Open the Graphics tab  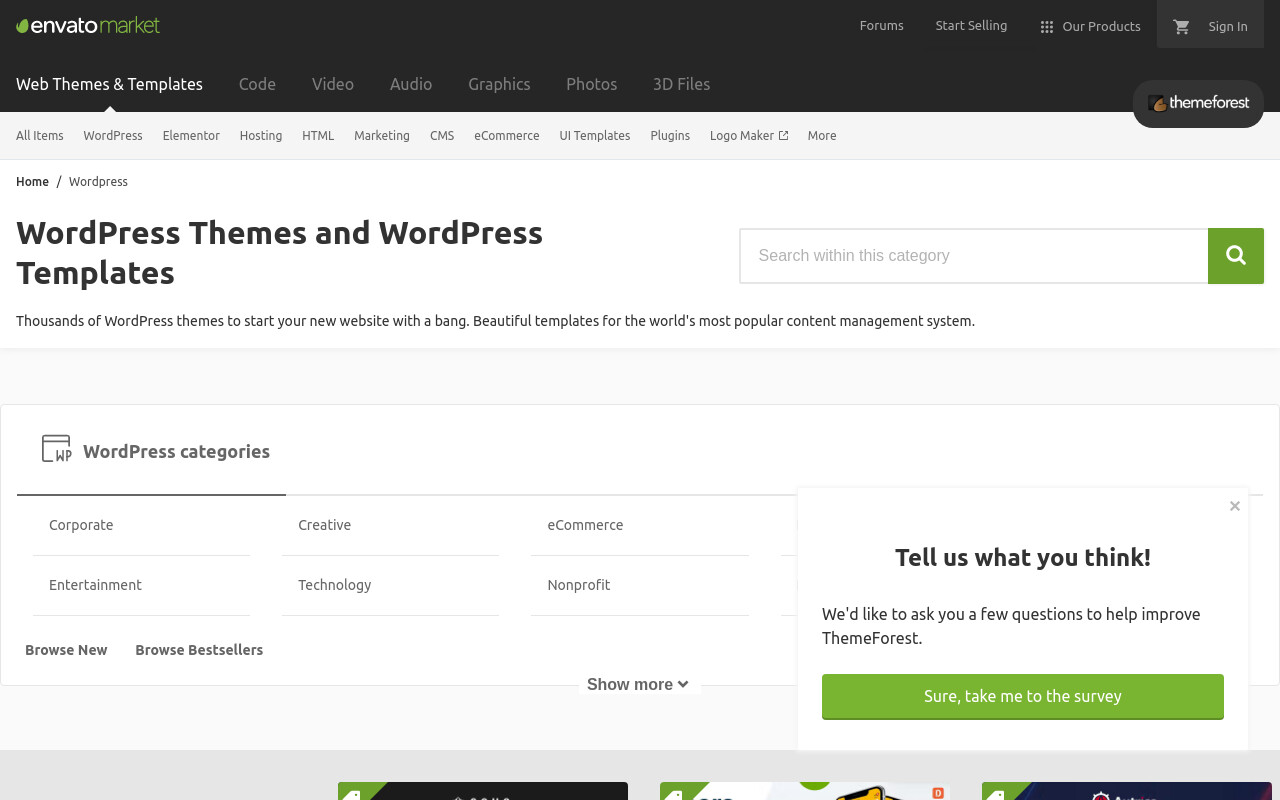[499, 84]
